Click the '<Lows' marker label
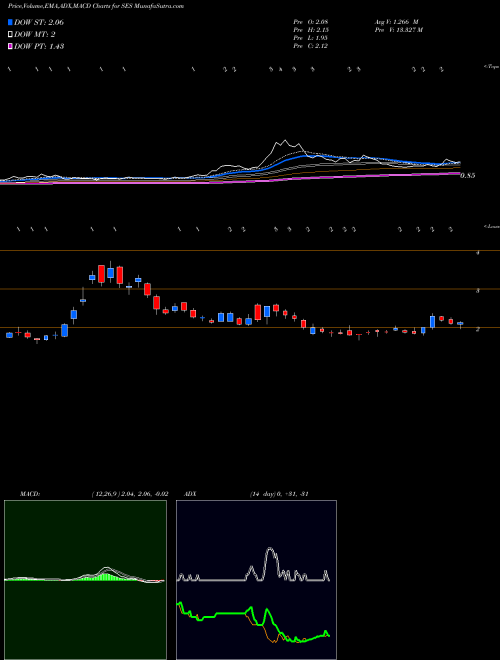This screenshot has width=500, height=660. 492,226
